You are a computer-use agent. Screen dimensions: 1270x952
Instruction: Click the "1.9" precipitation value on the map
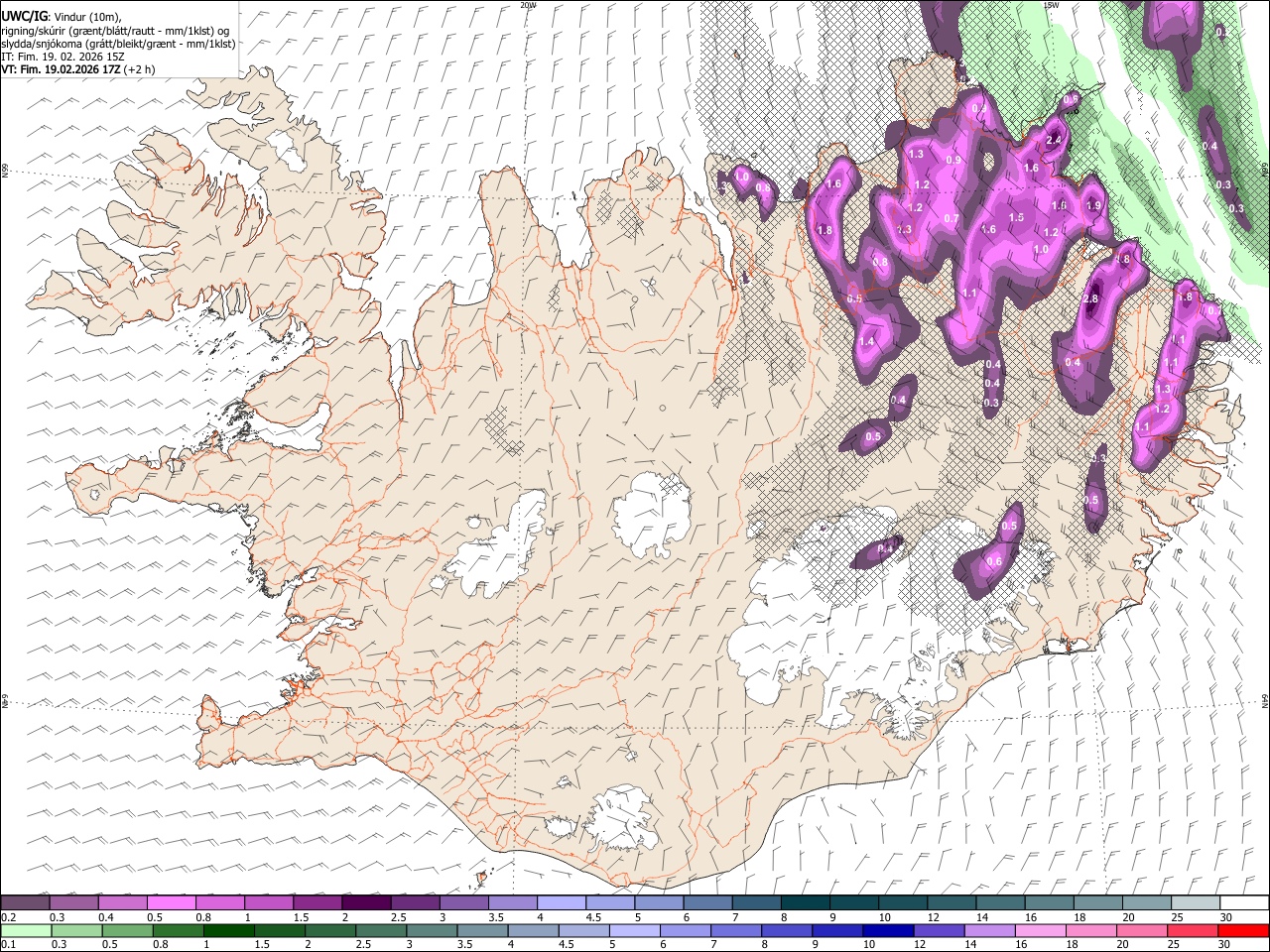click(1093, 206)
